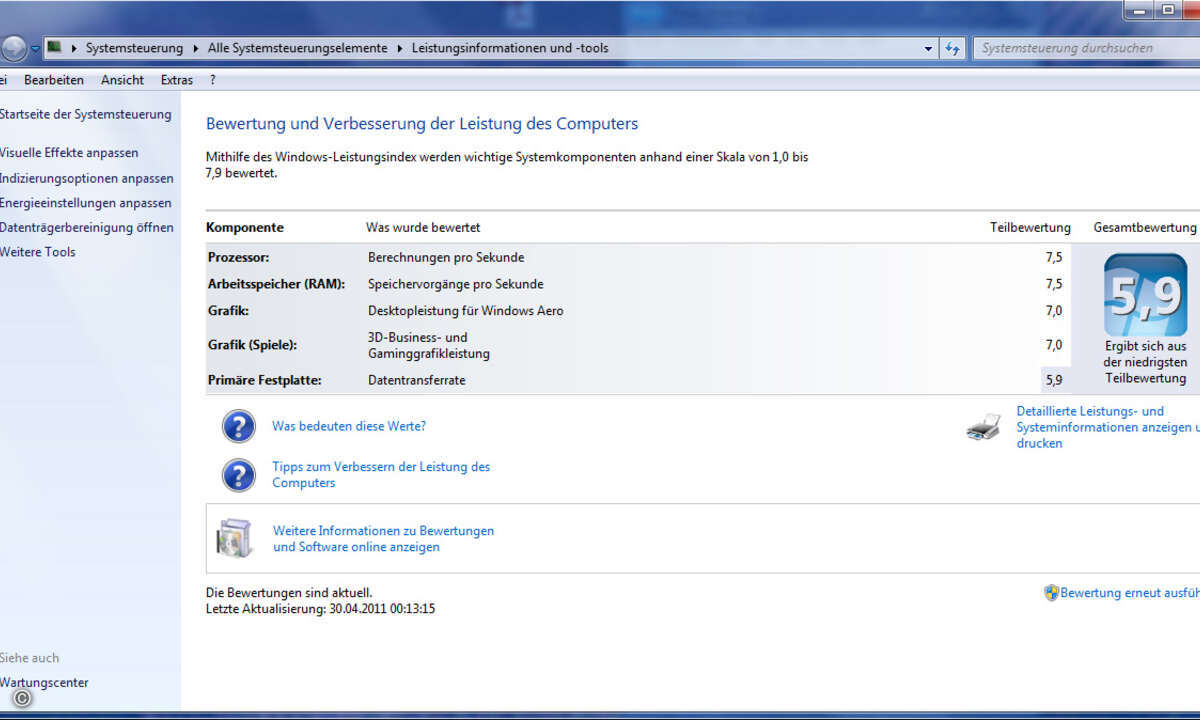Open Detaillierte Leistungs- und Systeminformationen link
Viewport: 1200px width, 720px height.
(1108, 427)
